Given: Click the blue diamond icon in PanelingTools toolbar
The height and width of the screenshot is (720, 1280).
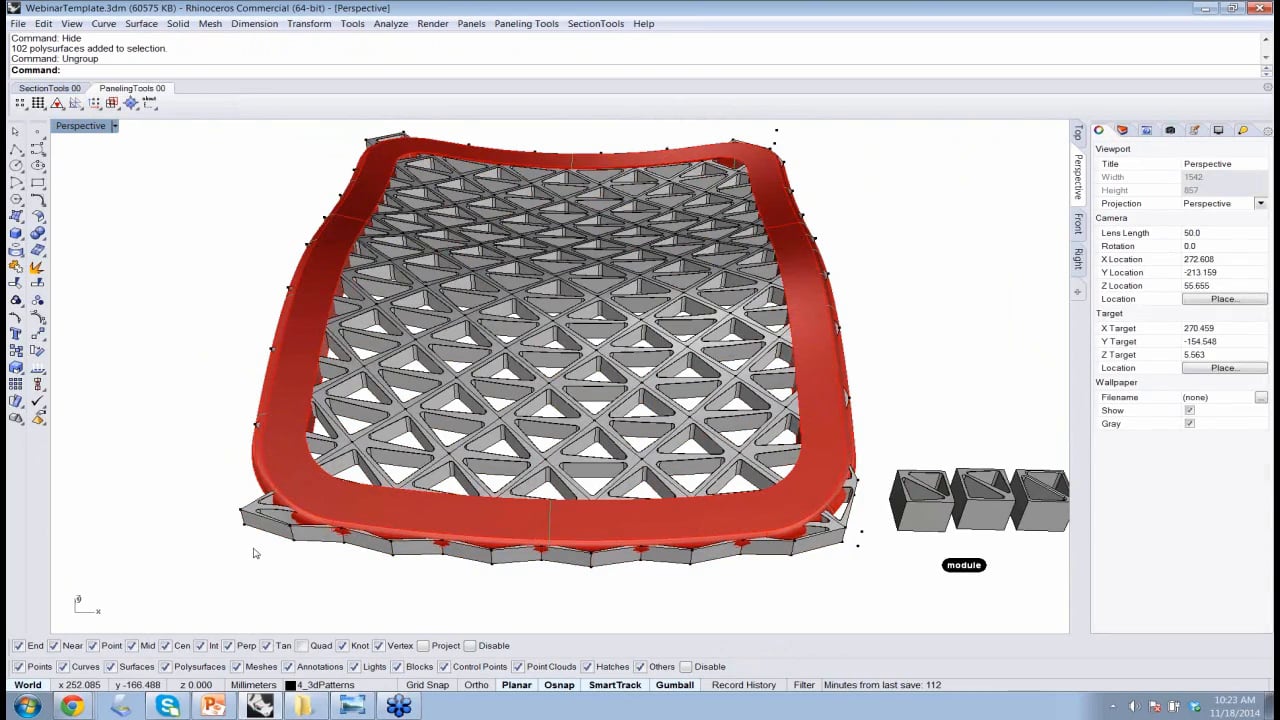Looking at the screenshot, I should click(x=131, y=103).
